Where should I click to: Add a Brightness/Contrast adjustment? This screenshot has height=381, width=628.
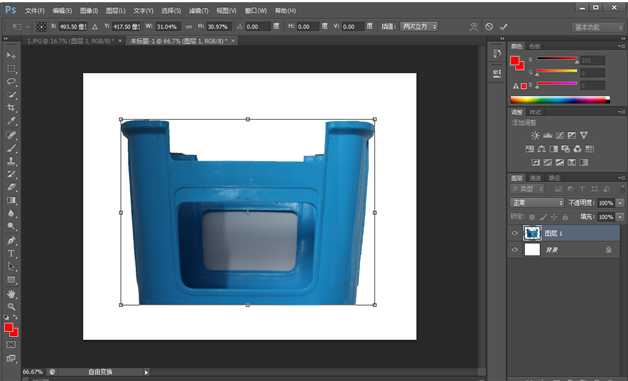coord(535,135)
